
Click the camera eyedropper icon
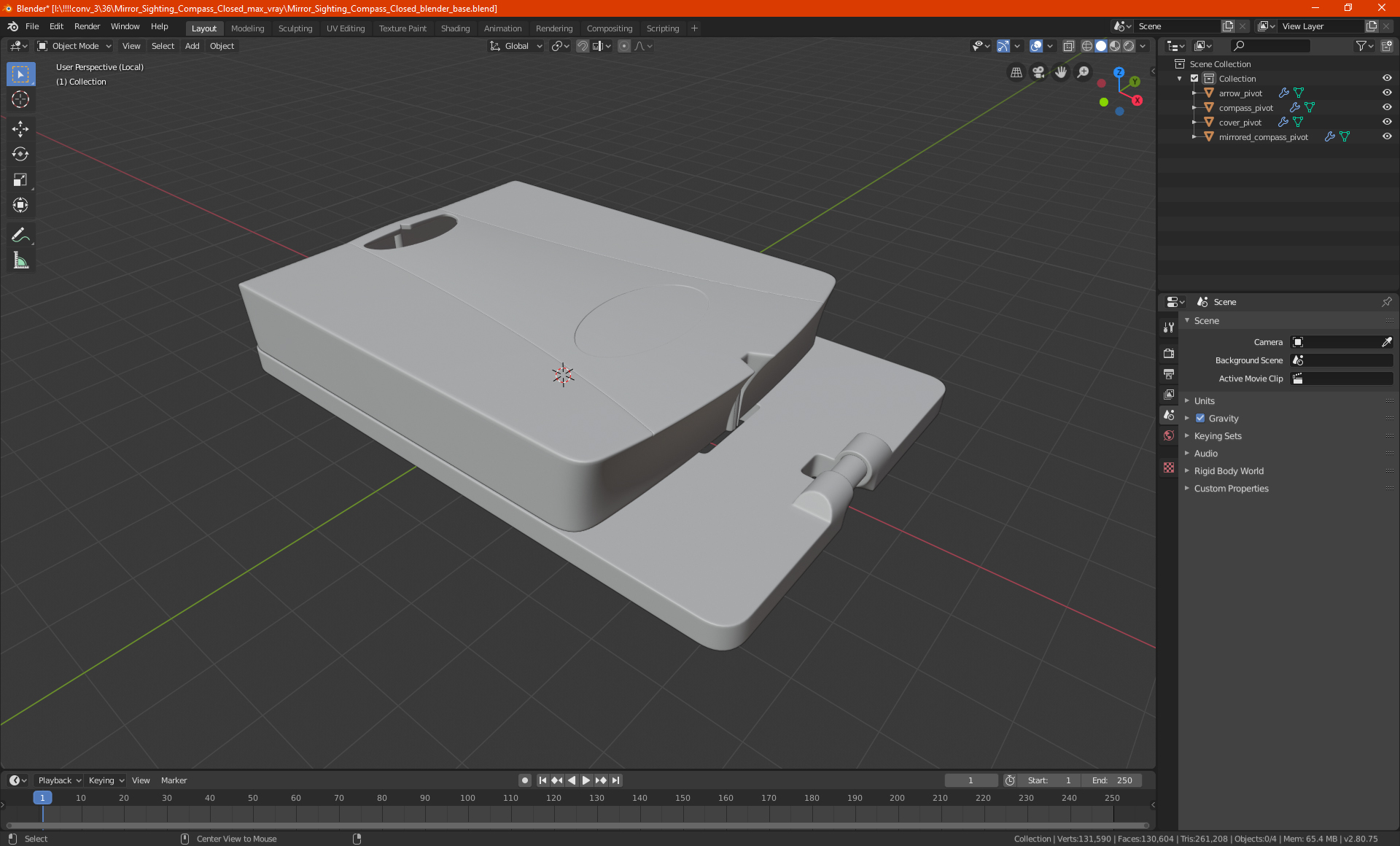tap(1386, 342)
